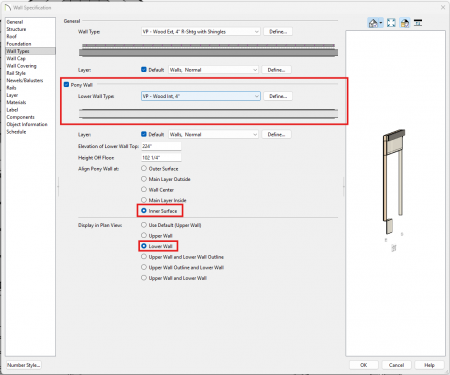Open Help for this dialog
Screen dimensions: 450x375
point(429,365)
